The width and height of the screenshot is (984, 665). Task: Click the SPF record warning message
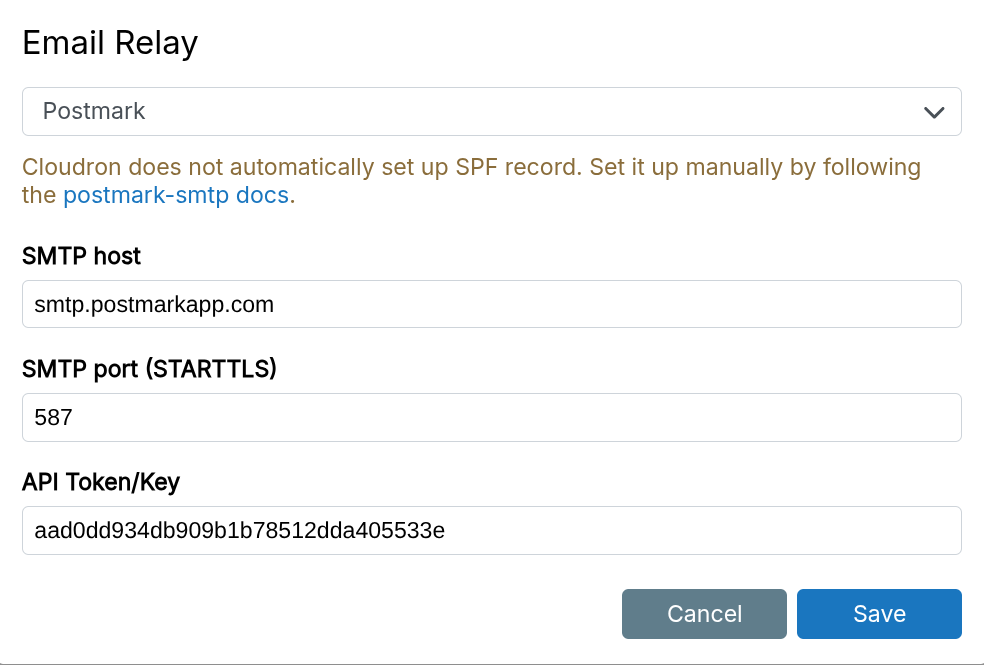pyautogui.click(x=470, y=167)
